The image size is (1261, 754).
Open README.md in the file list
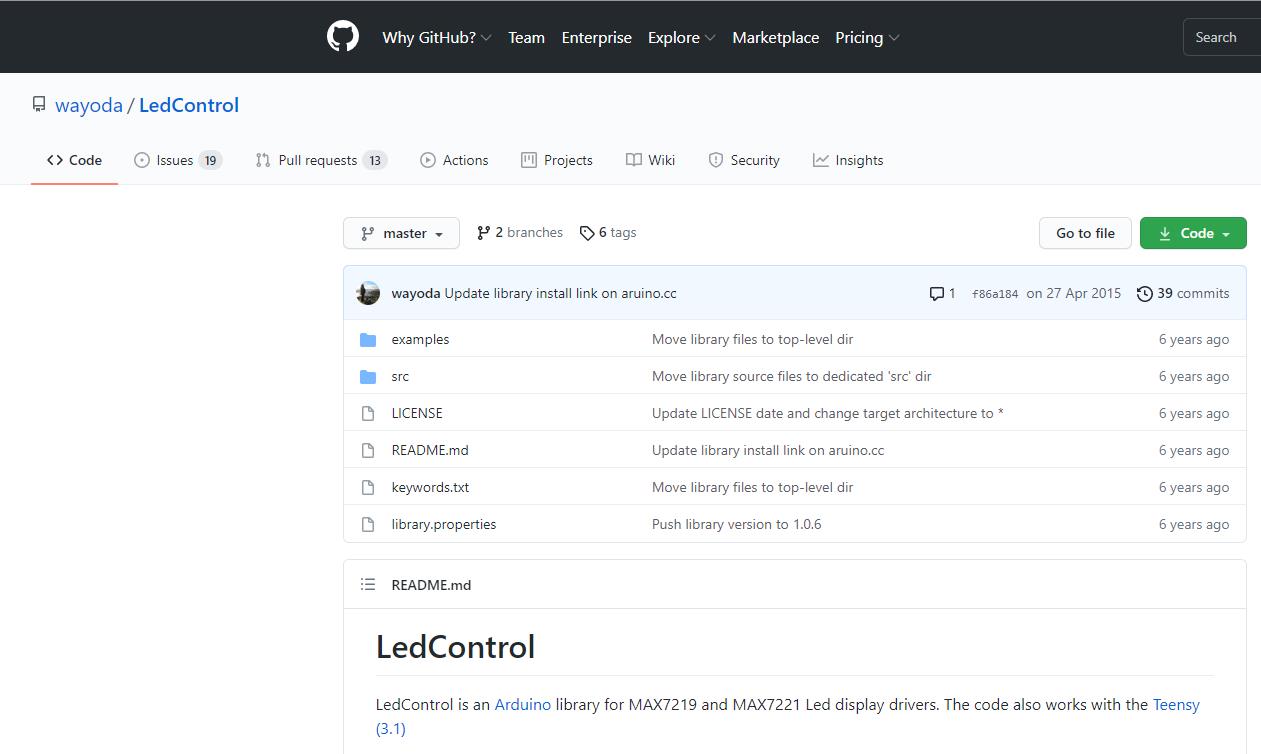click(x=430, y=450)
